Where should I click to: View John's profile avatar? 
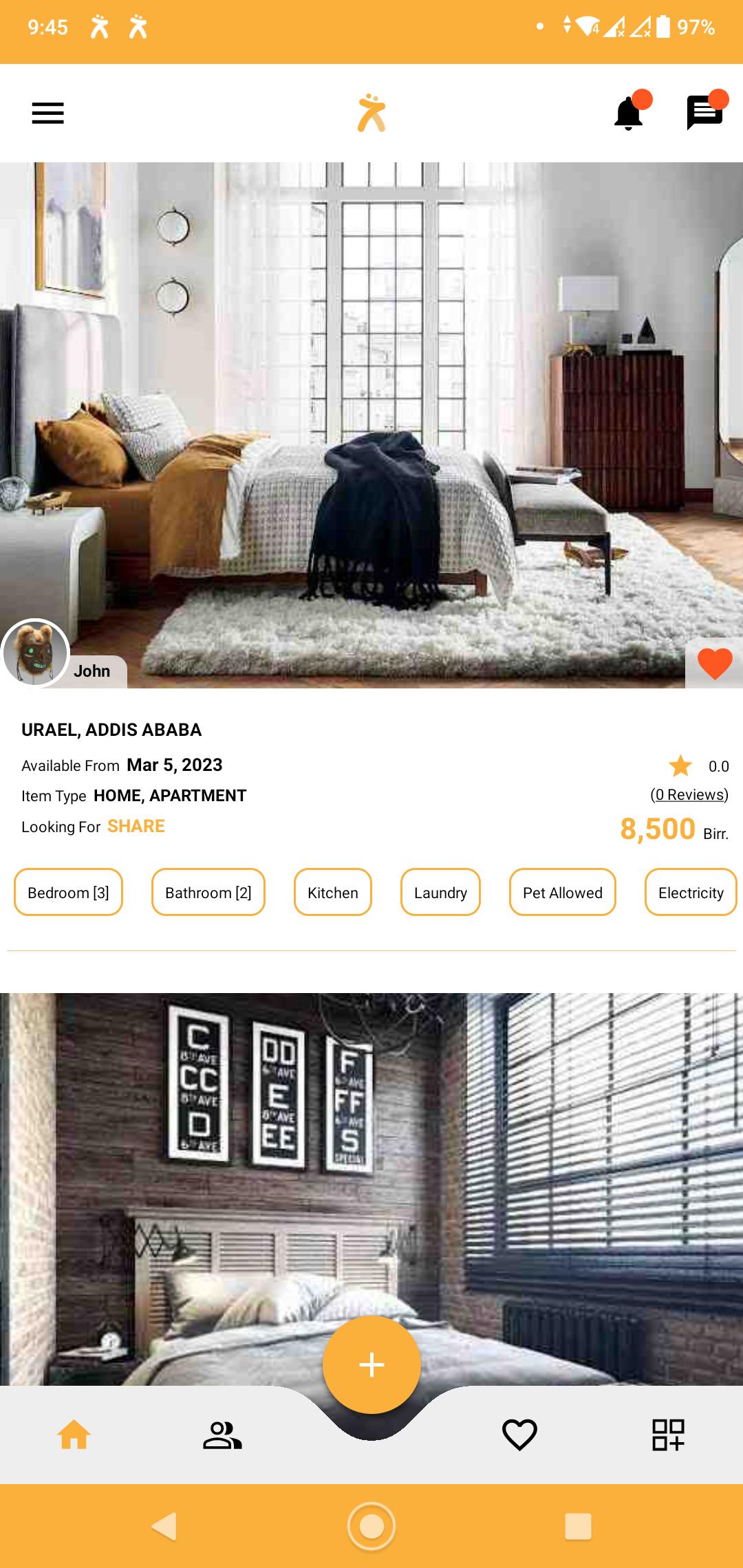pos(35,653)
